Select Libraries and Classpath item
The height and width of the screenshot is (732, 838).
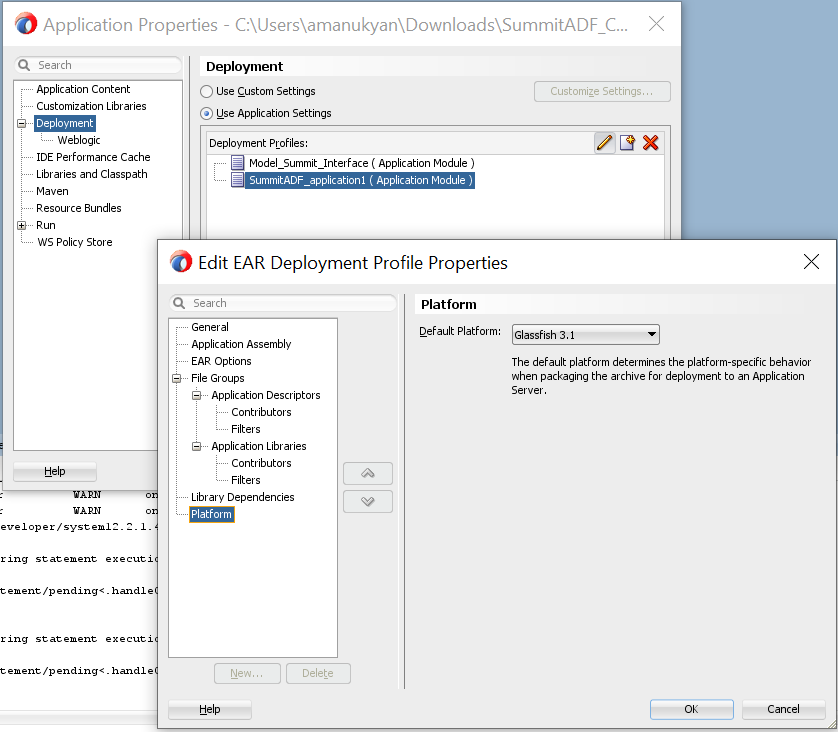[91, 174]
